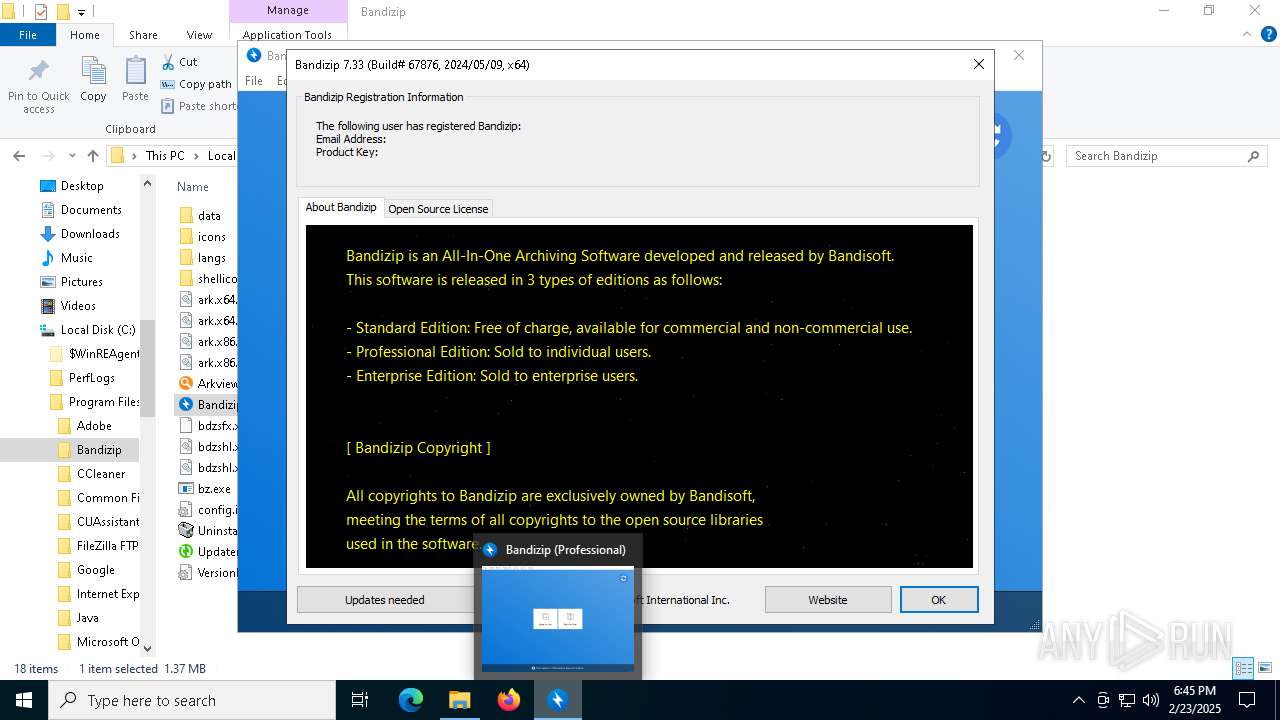Open recent locations dropdown arrow
Image resolution: width=1280 pixels, height=720 pixels.
[x=72, y=156]
